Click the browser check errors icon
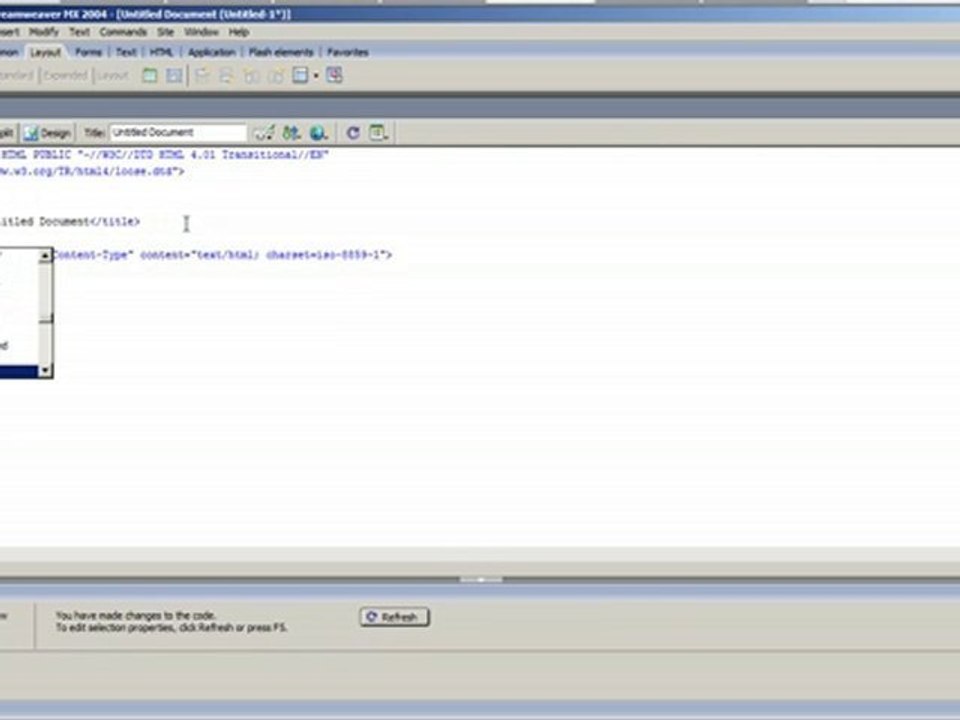This screenshot has height=720, width=960. pos(264,132)
